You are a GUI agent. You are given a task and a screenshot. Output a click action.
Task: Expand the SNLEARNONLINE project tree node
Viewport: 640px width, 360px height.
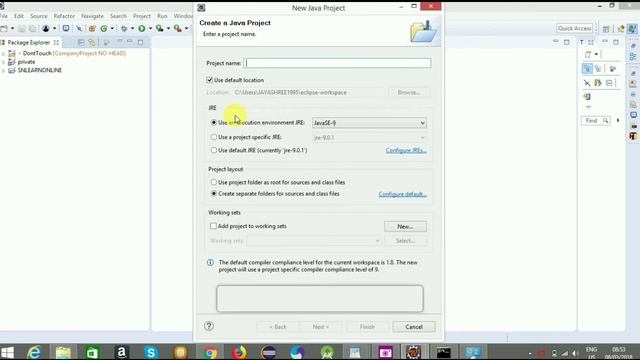pyautogui.click(x=3, y=71)
